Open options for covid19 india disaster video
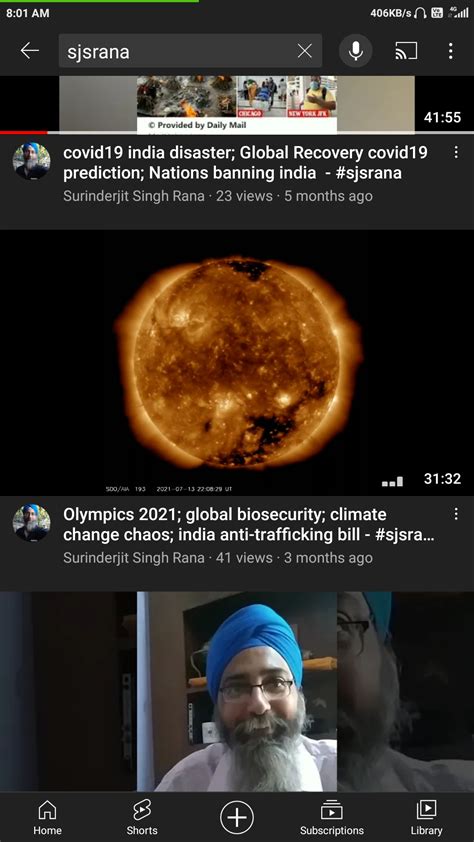The image size is (474, 842). [x=456, y=153]
